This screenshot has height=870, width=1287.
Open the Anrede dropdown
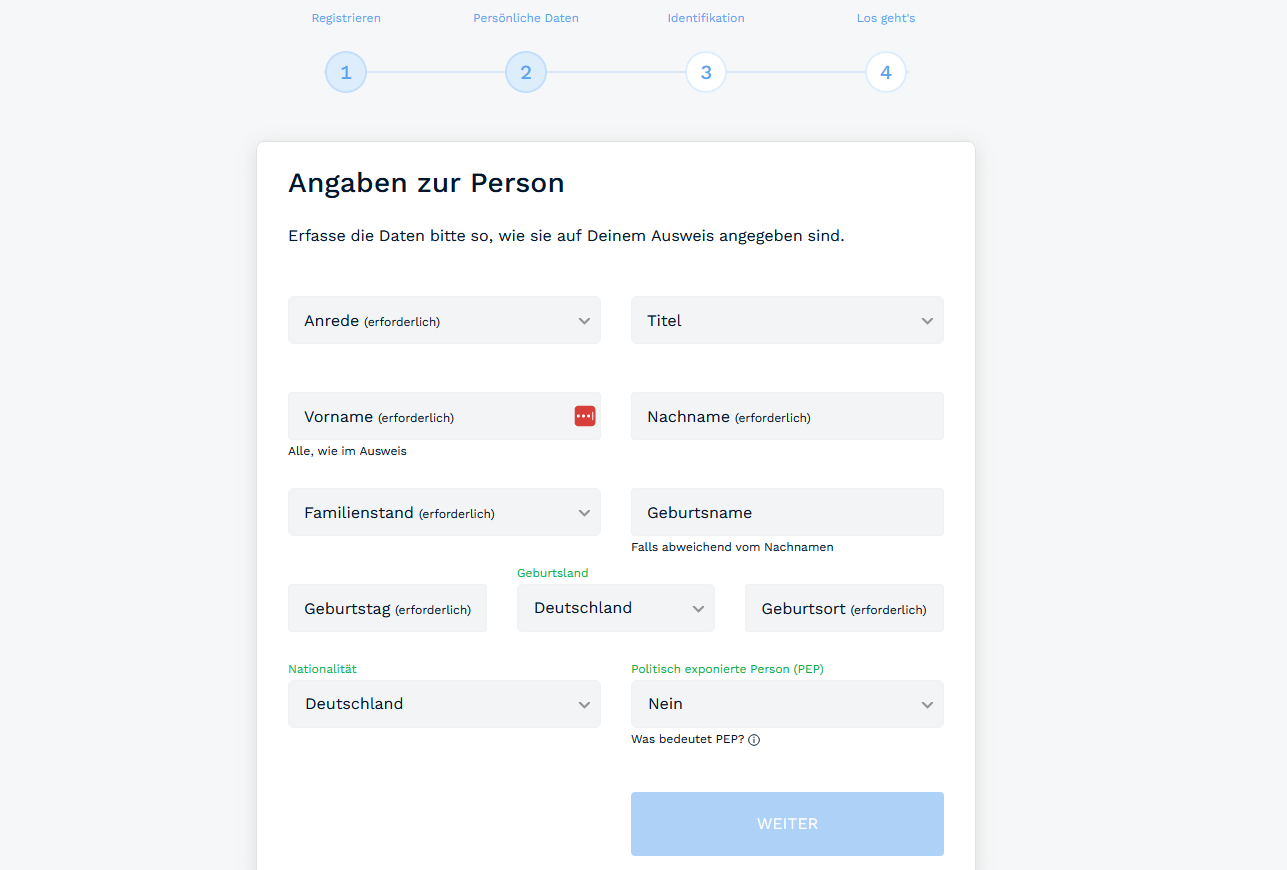pos(444,321)
